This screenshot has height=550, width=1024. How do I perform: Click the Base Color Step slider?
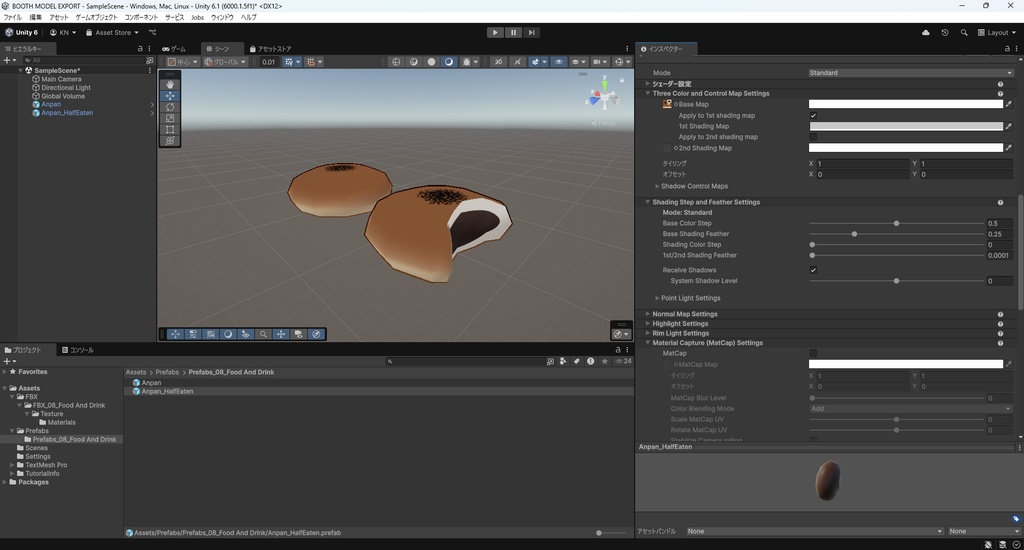tap(897, 223)
